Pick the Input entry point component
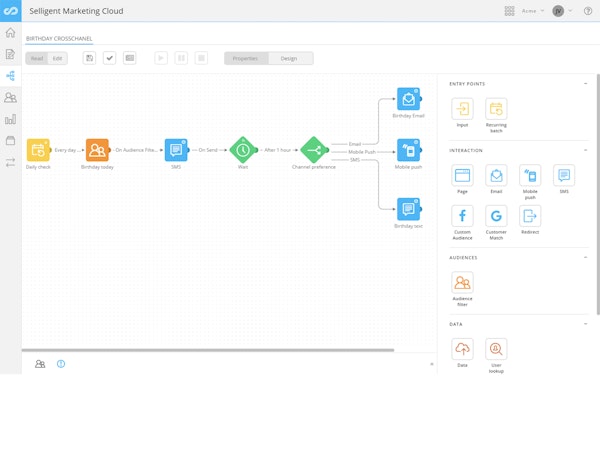Image resolution: width=600 pixels, height=450 pixels. tap(462, 109)
